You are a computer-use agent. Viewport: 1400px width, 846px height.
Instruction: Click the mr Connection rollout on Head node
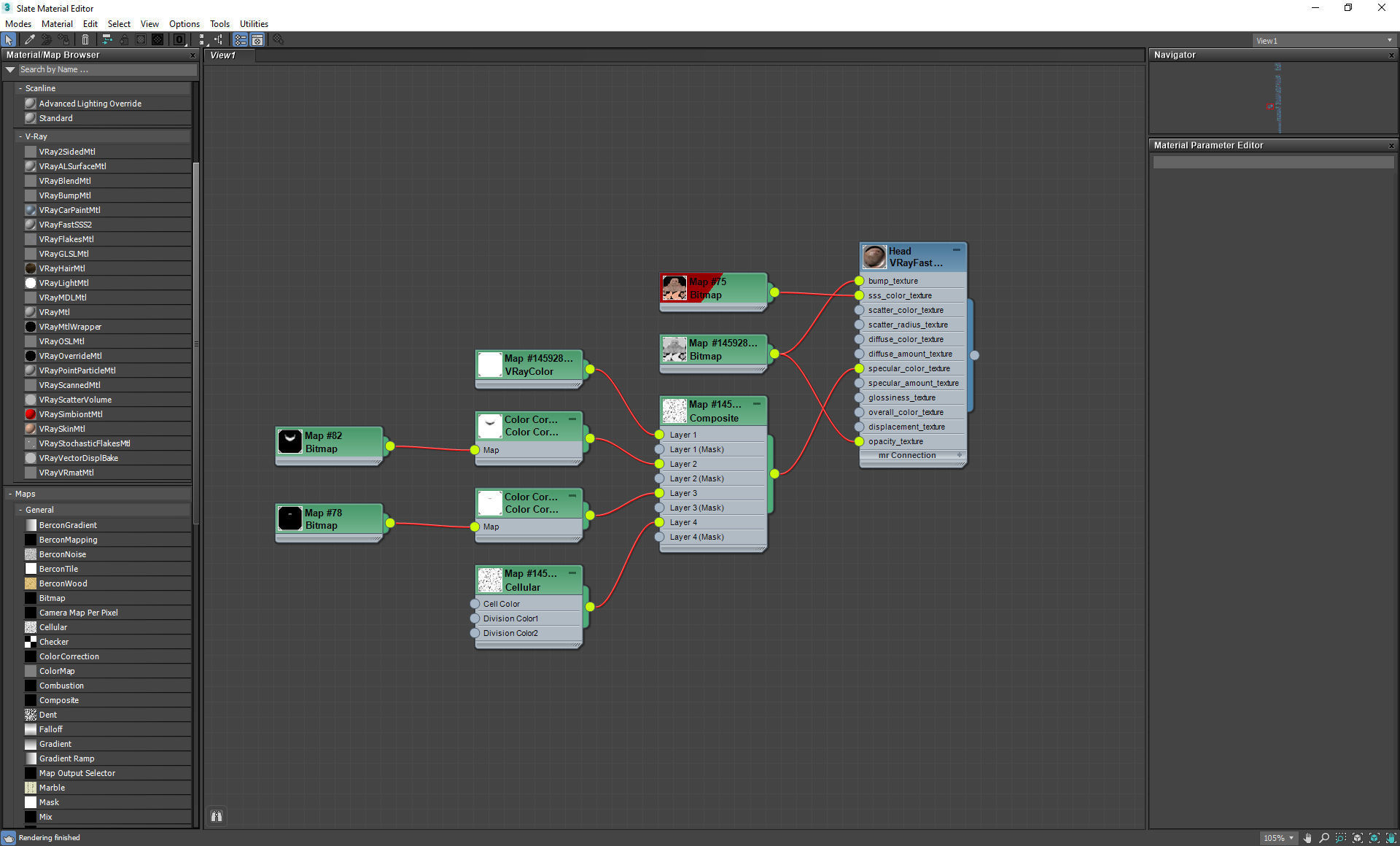(x=907, y=455)
